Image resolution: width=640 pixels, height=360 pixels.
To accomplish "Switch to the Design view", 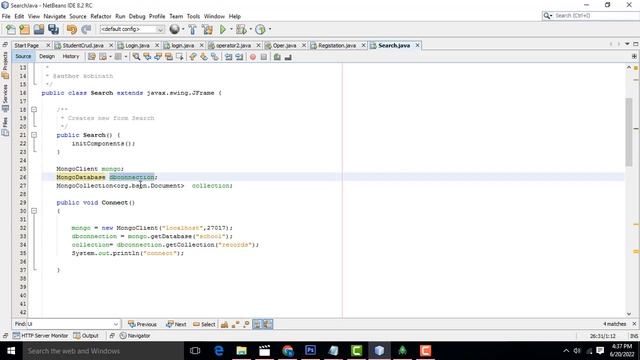I will click(47, 56).
